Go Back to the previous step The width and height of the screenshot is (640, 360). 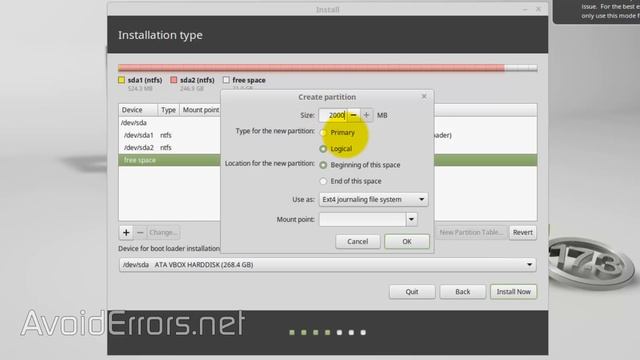point(462,292)
